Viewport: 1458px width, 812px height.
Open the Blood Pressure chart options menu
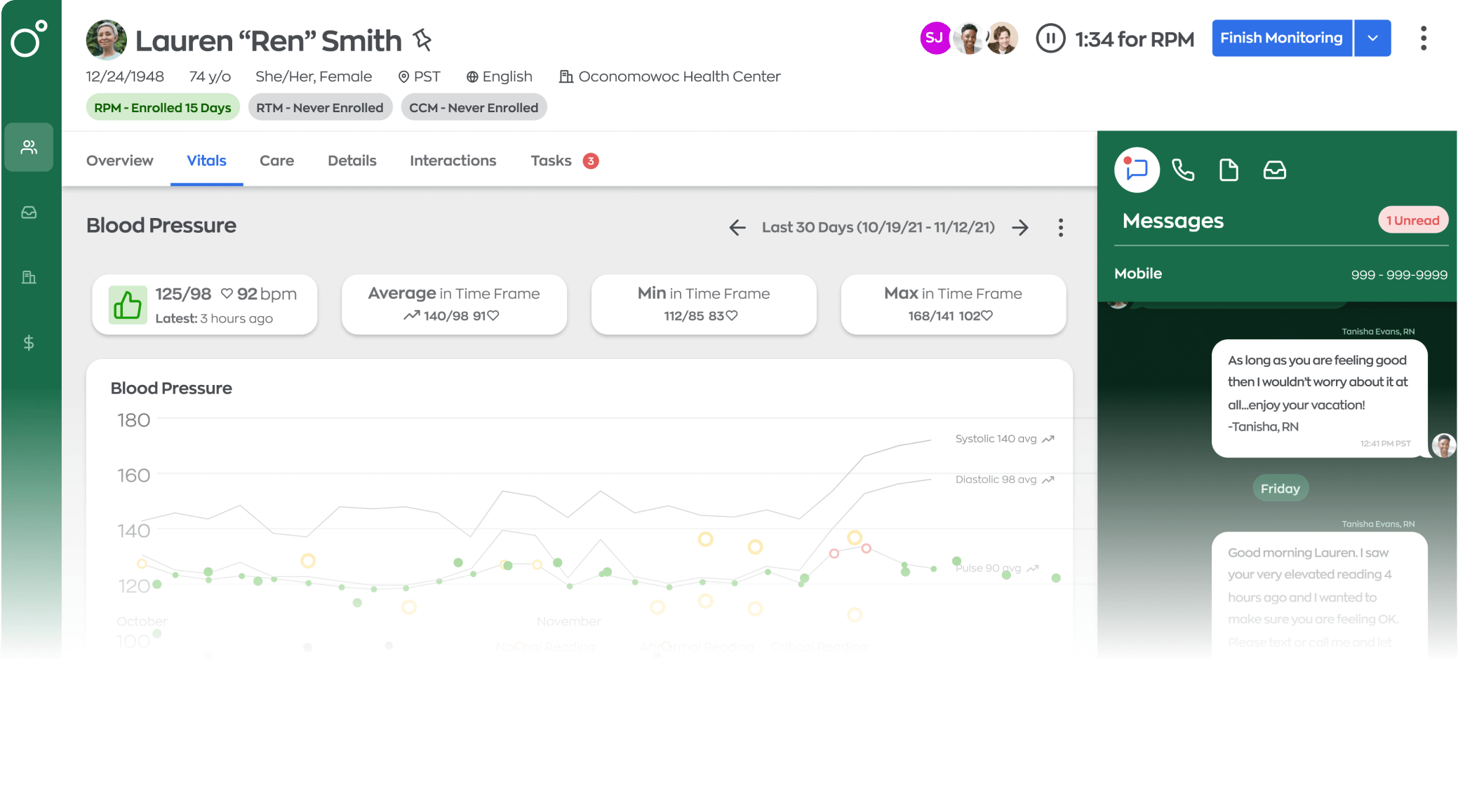(x=1061, y=228)
